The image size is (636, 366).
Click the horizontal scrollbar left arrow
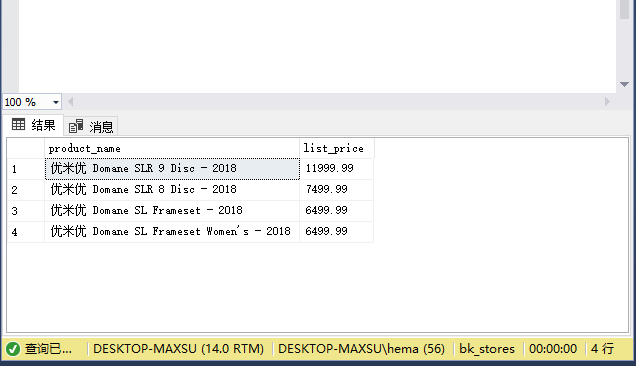(x=71, y=101)
